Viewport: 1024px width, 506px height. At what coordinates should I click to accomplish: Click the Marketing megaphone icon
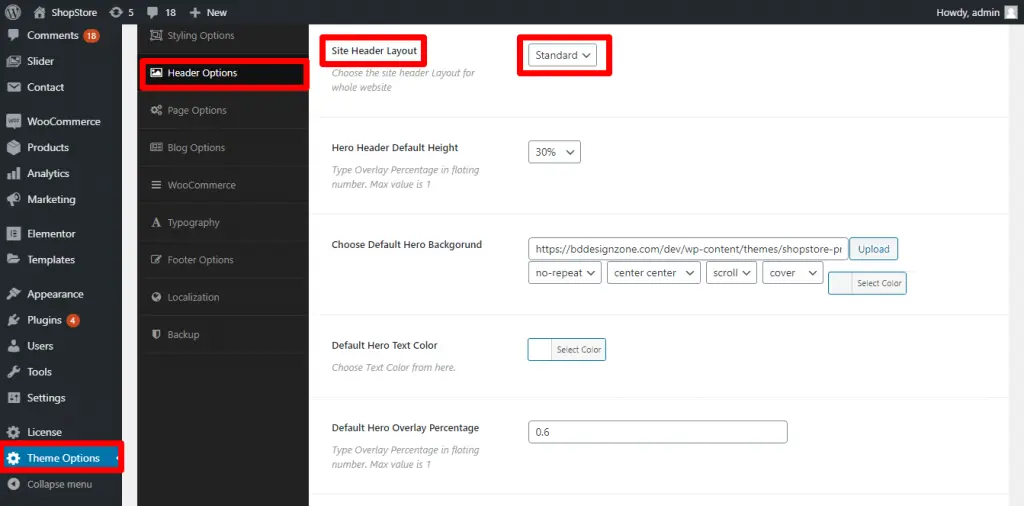pos(13,199)
